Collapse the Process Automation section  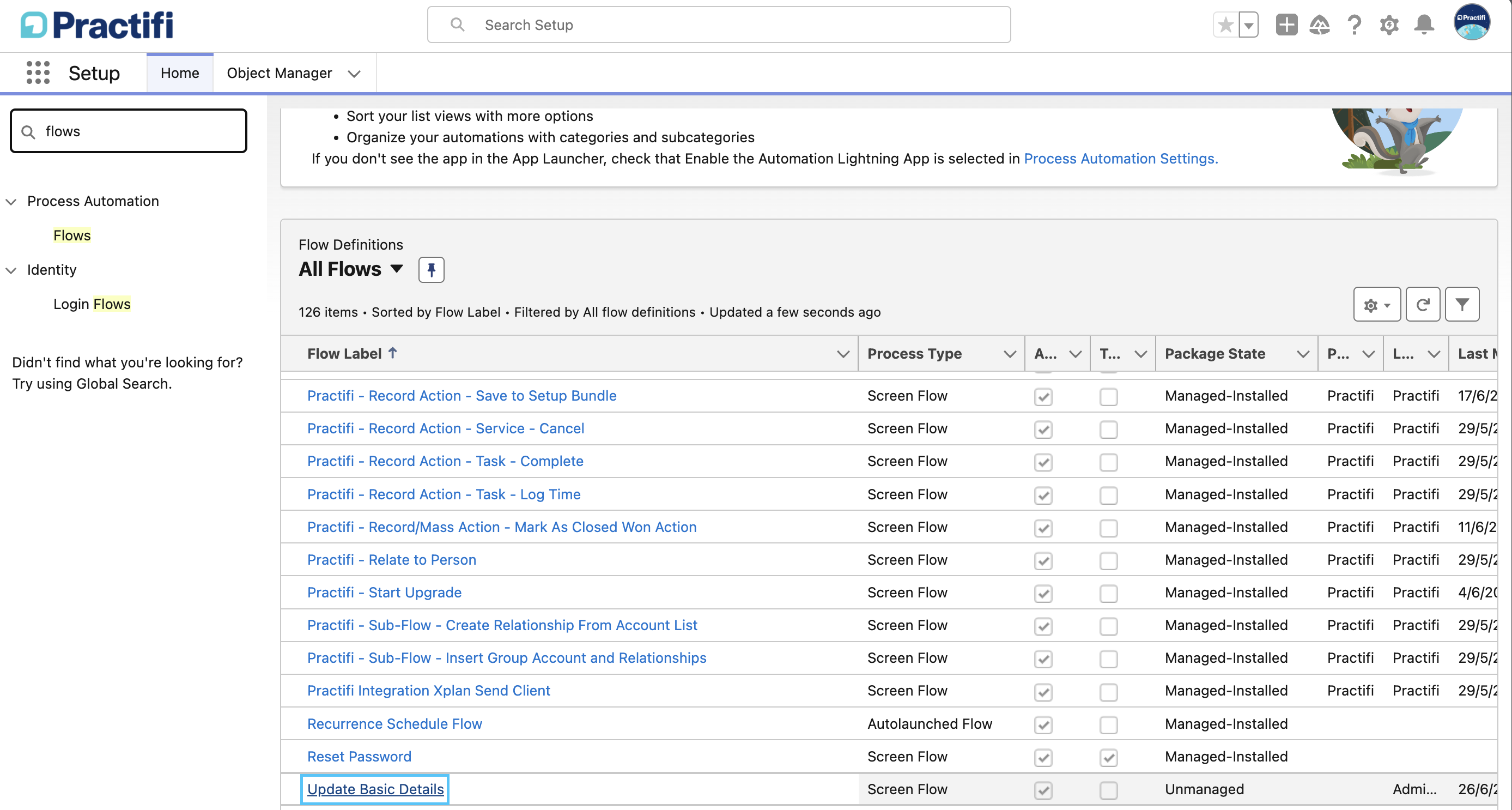click(x=10, y=202)
